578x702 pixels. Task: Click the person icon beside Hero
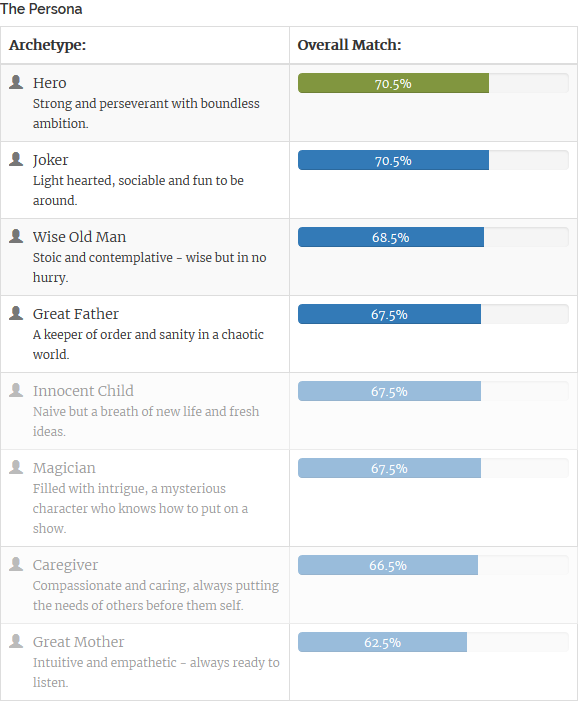pyautogui.click(x=16, y=82)
